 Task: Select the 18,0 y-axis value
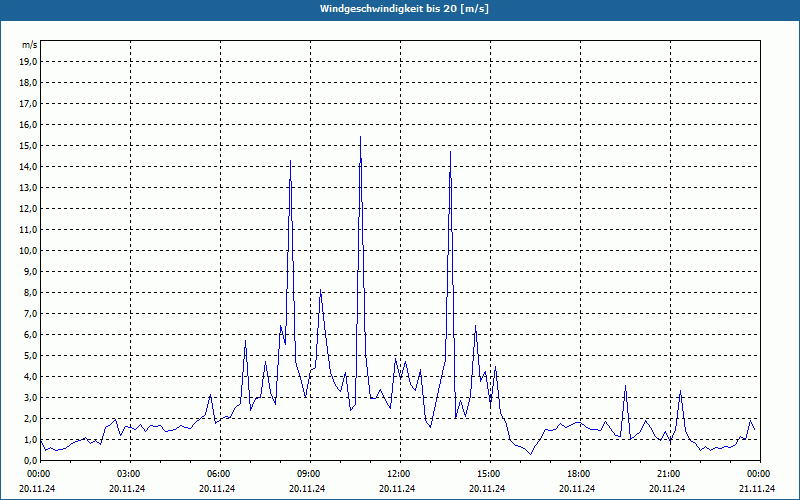tap(28, 83)
